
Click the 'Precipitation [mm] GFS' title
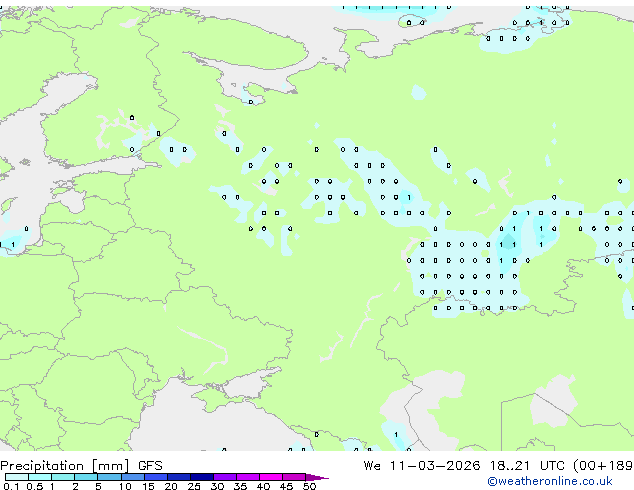coord(81,466)
